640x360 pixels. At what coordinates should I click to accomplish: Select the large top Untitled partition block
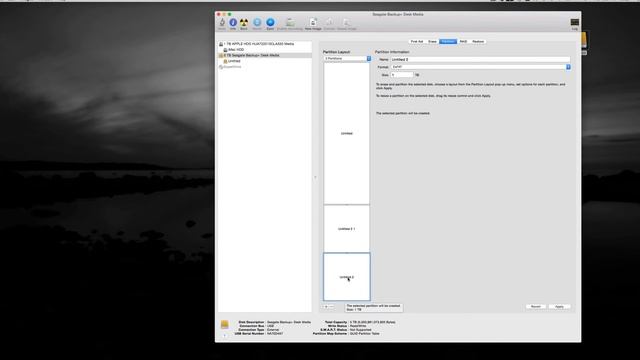(347, 133)
